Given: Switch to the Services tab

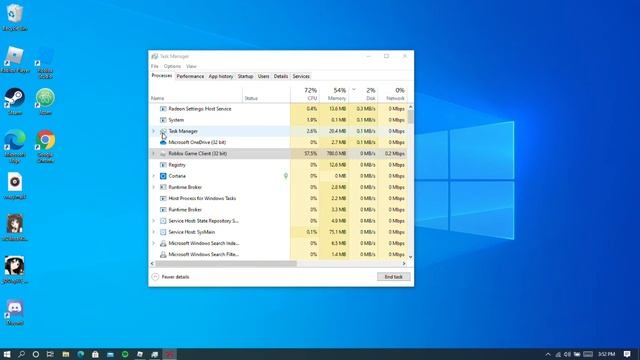Looking at the screenshot, I should (301, 76).
